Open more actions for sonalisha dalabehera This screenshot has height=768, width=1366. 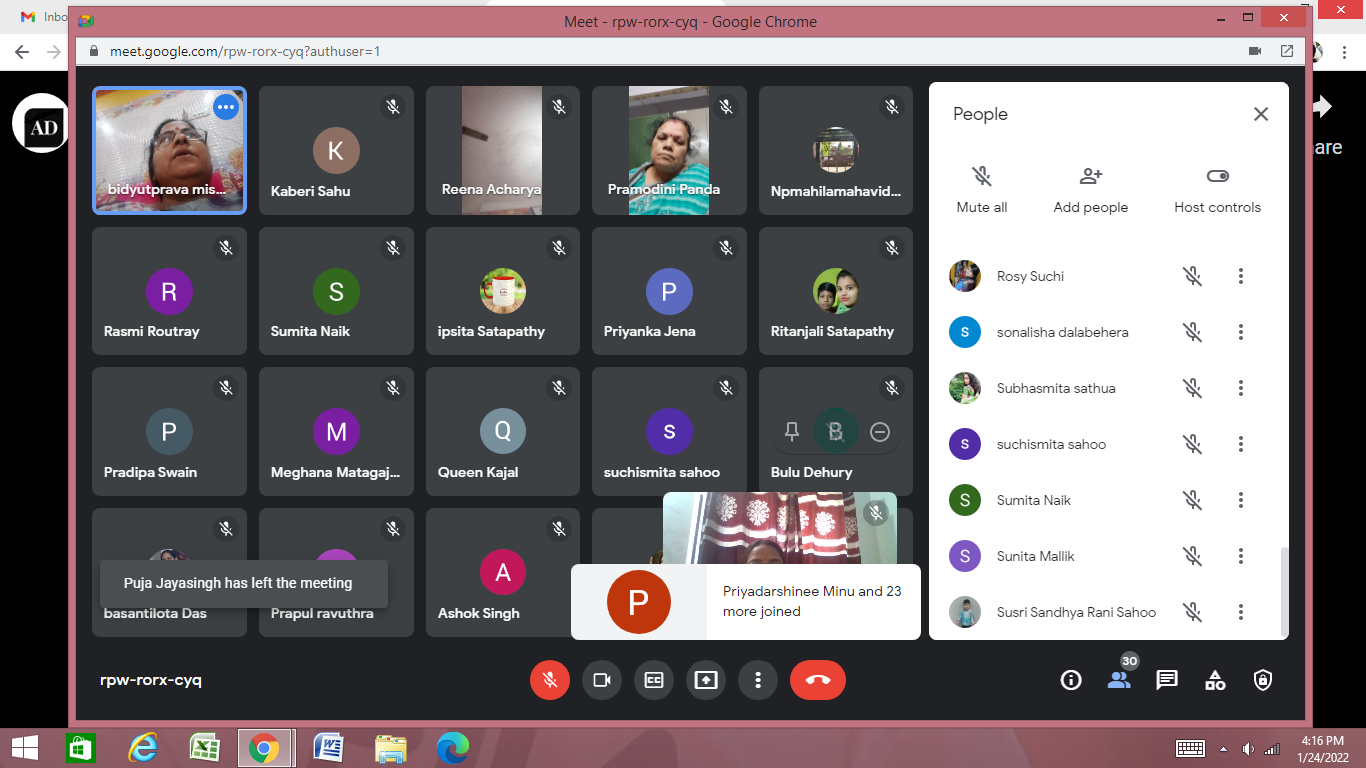pos(1241,332)
